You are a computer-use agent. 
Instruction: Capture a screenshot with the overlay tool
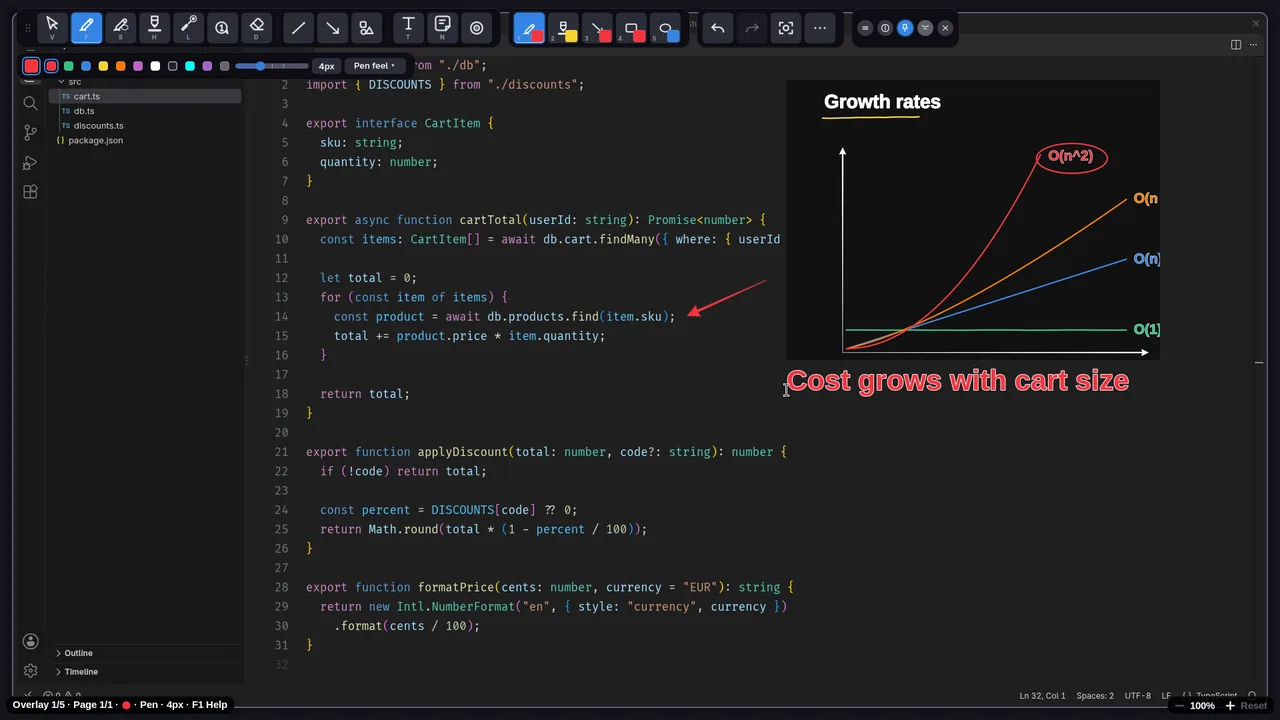(786, 28)
